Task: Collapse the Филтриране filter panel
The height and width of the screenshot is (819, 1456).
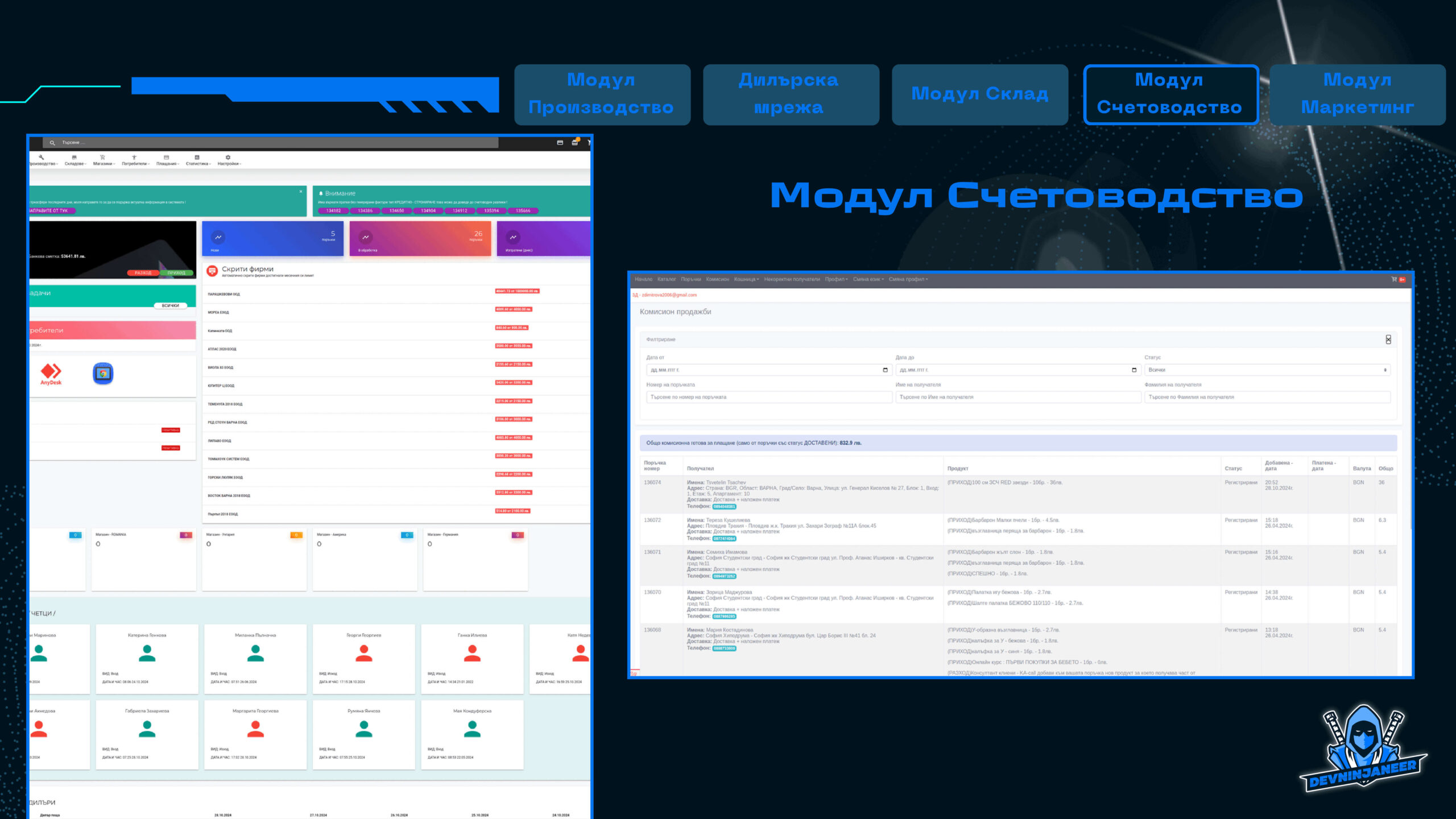Action: coord(1388,340)
